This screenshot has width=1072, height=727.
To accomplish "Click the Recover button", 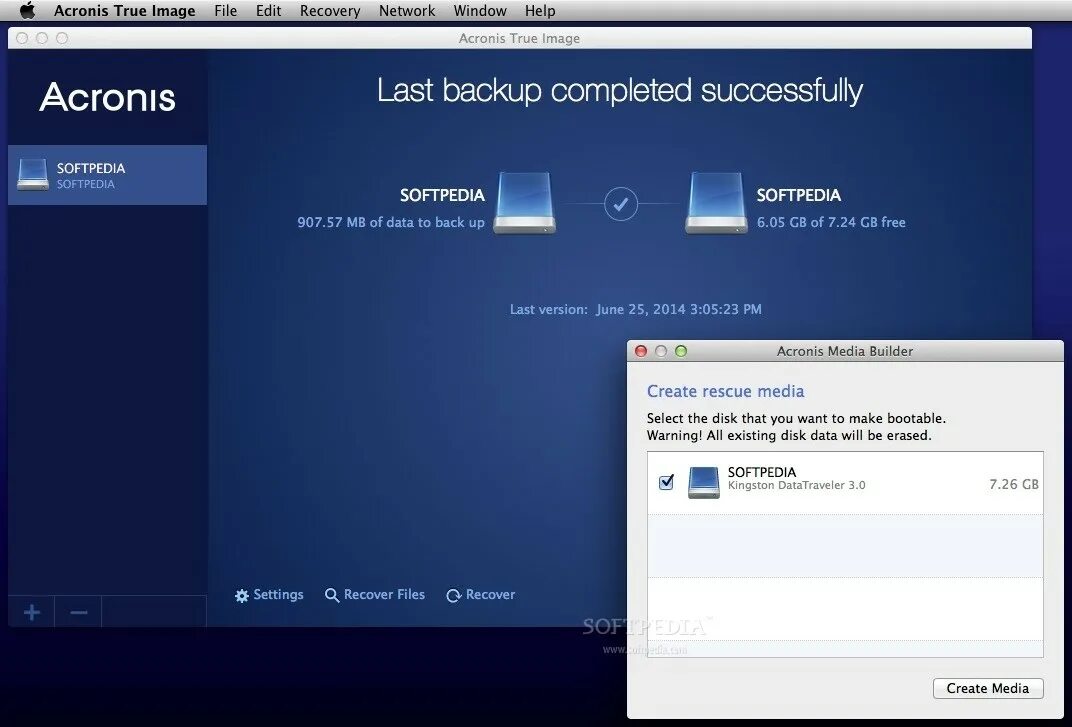I will pos(481,595).
